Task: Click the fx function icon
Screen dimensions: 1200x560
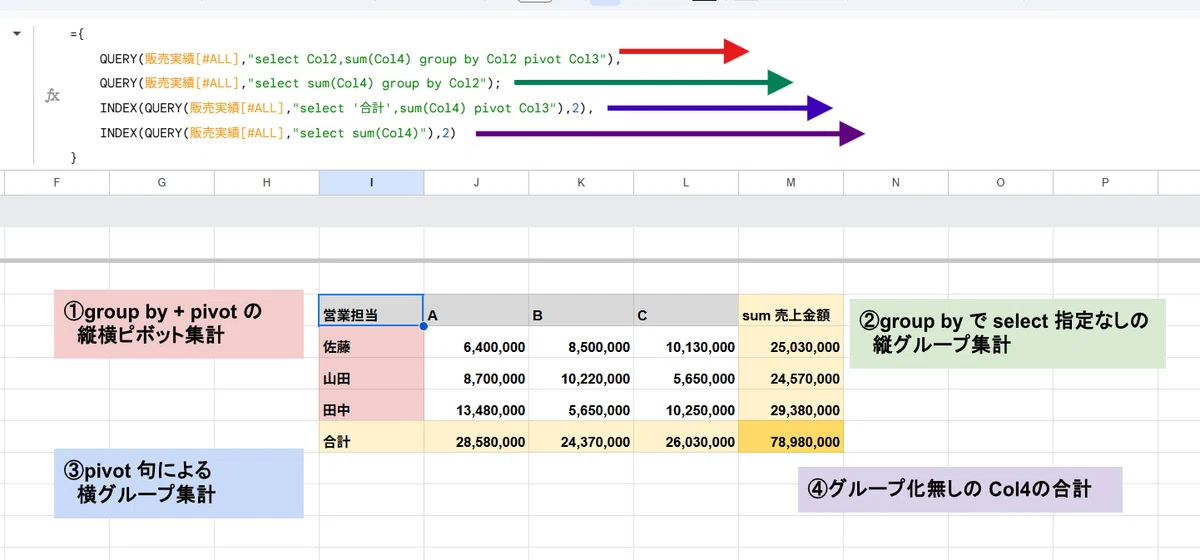Action: (x=53, y=96)
